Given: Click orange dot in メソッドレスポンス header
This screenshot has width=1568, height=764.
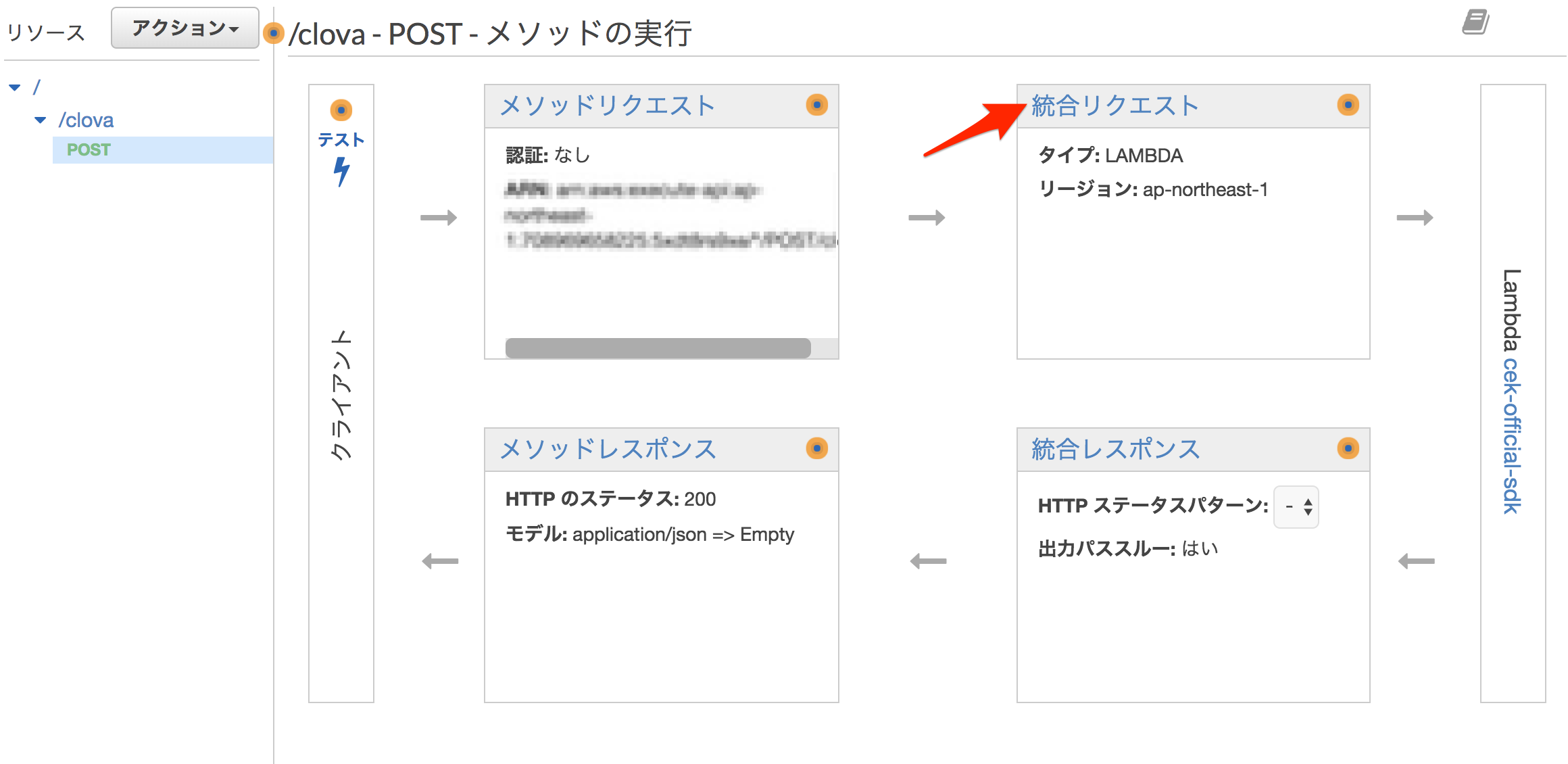Looking at the screenshot, I should tap(817, 448).
